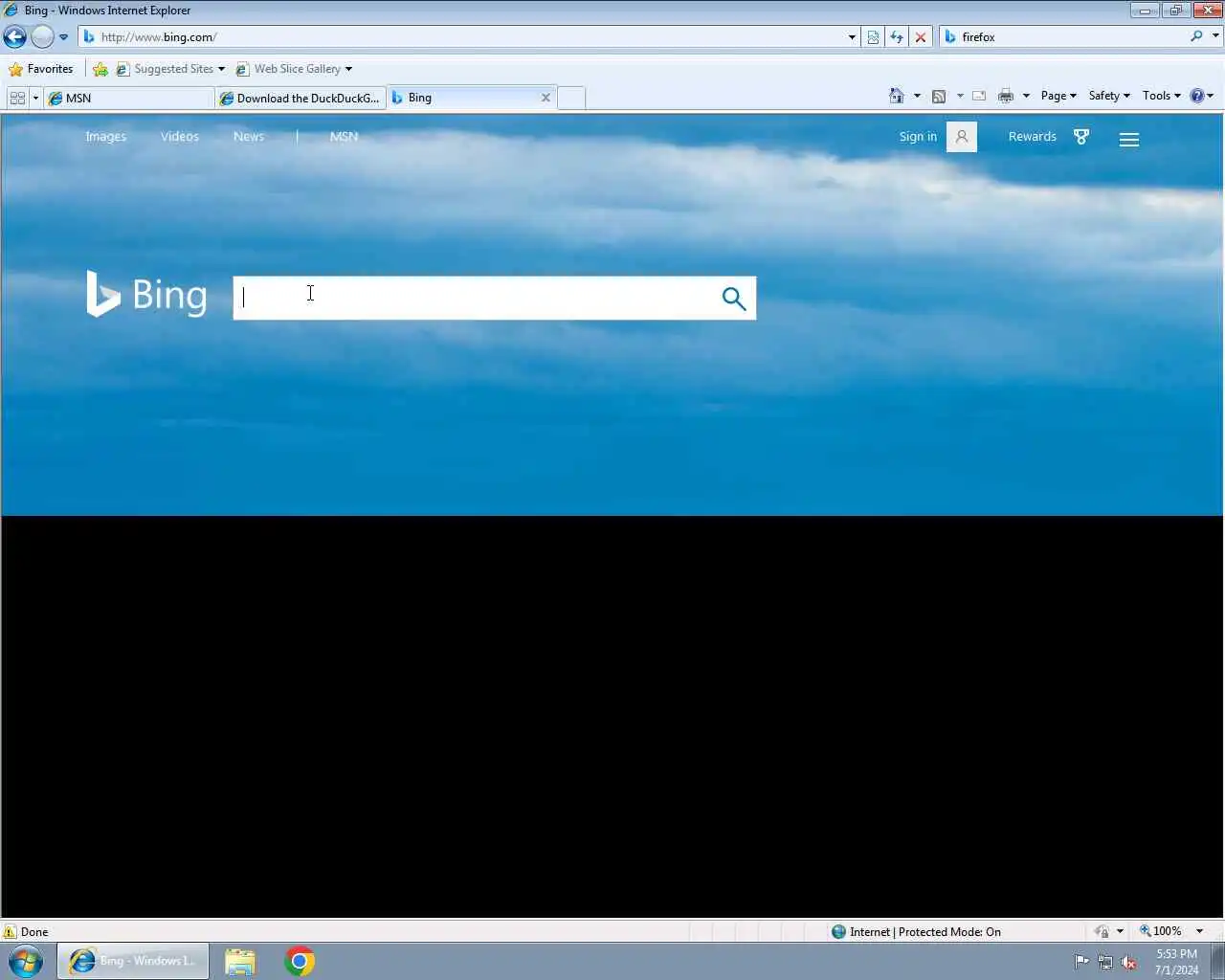The height and width of the screenshot is (980, 1225).
Task: Open the MSN link on Bing page
Action: point(344,137)
